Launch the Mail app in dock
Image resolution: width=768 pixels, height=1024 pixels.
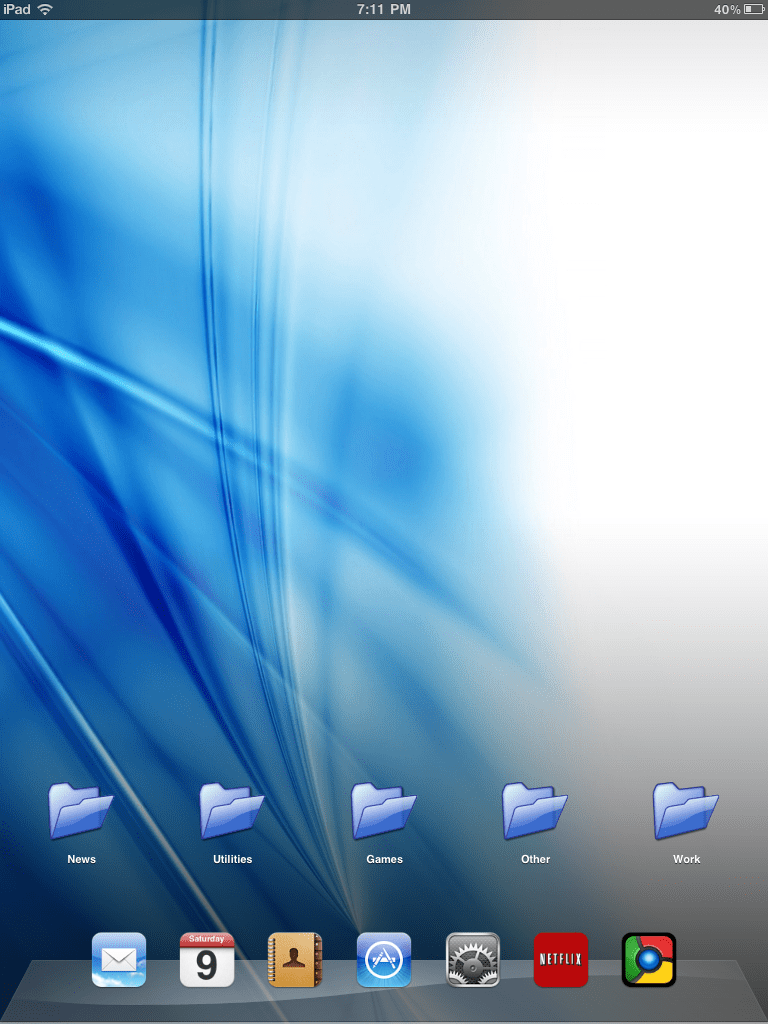tap(119, 959)
